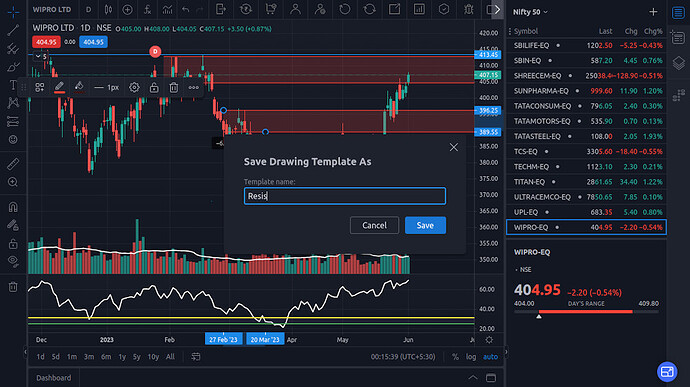Toggle auto scale option
This screenshot has width=690, height=387.
(x=490, y=357)
